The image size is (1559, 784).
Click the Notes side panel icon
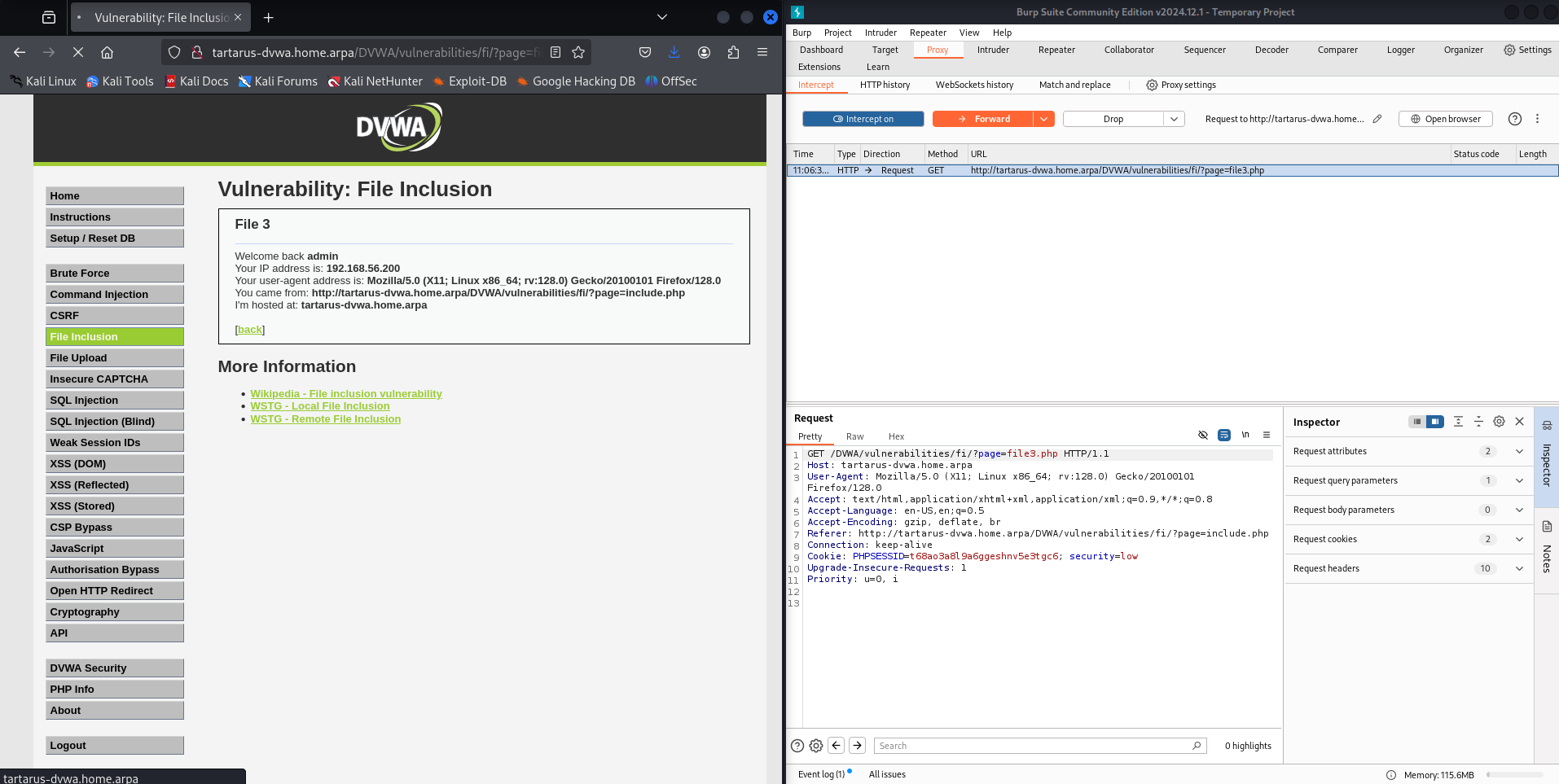coord(1547,527)
